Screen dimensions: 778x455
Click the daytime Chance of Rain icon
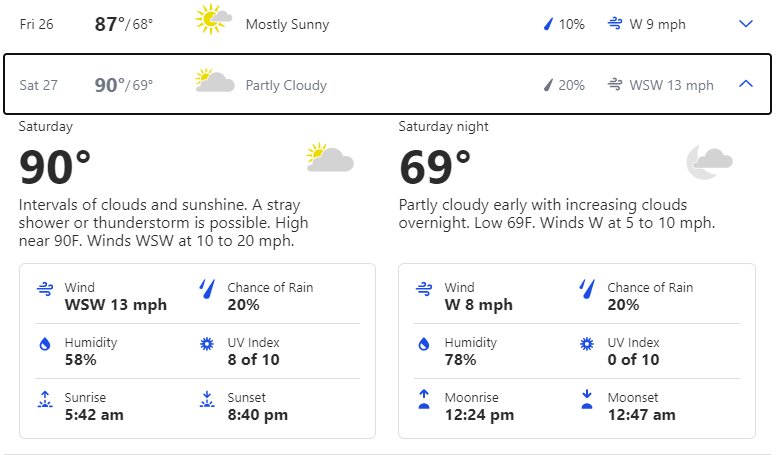[x=207, y=289]
